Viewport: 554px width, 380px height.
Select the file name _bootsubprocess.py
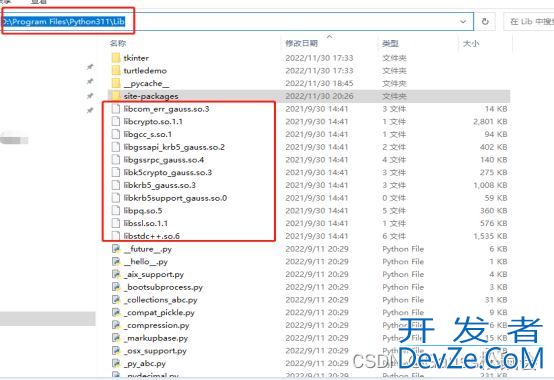click(163, 287)
